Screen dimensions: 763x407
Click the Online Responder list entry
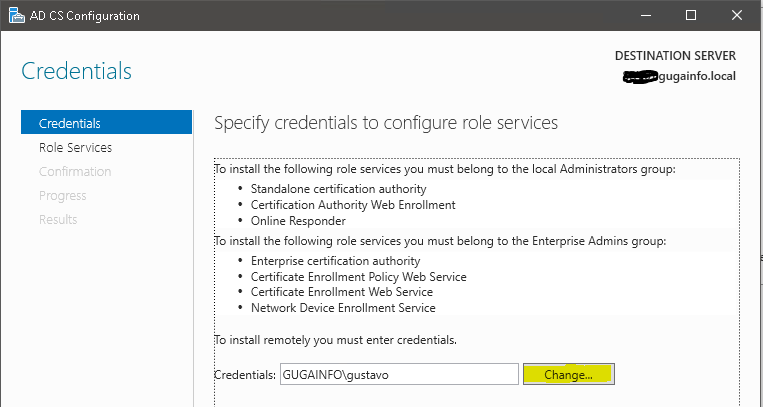tap(298, 221)
